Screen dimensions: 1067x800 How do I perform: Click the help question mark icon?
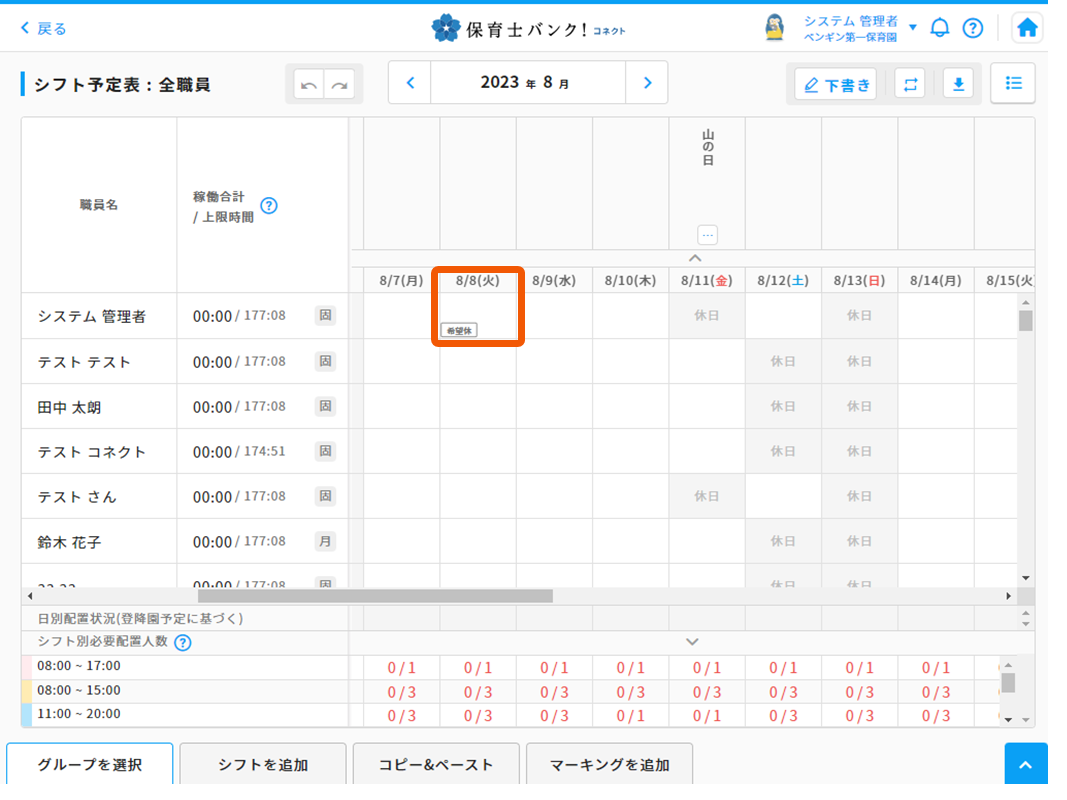coord(973,27)
